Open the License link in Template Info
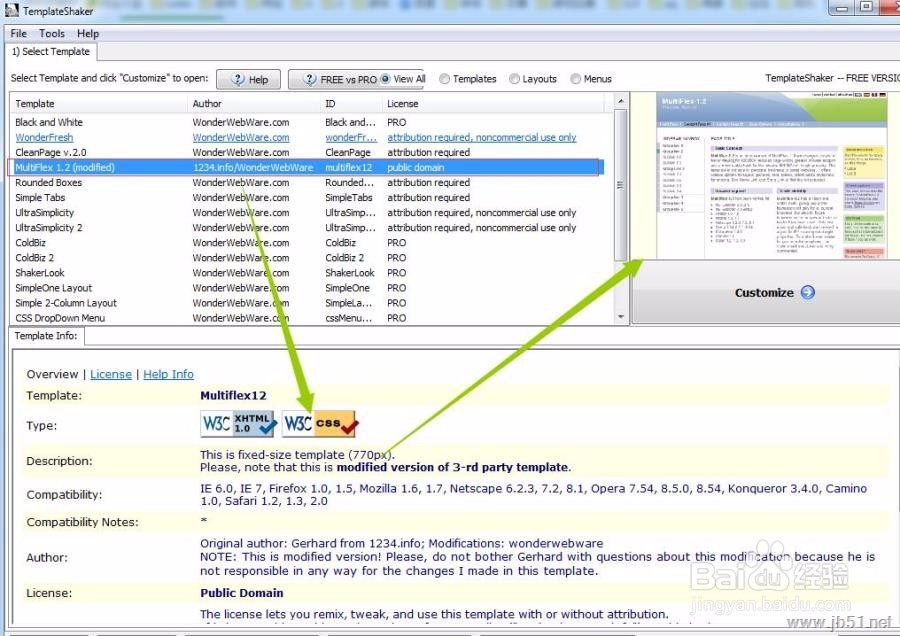 click(x=111, y=374)
